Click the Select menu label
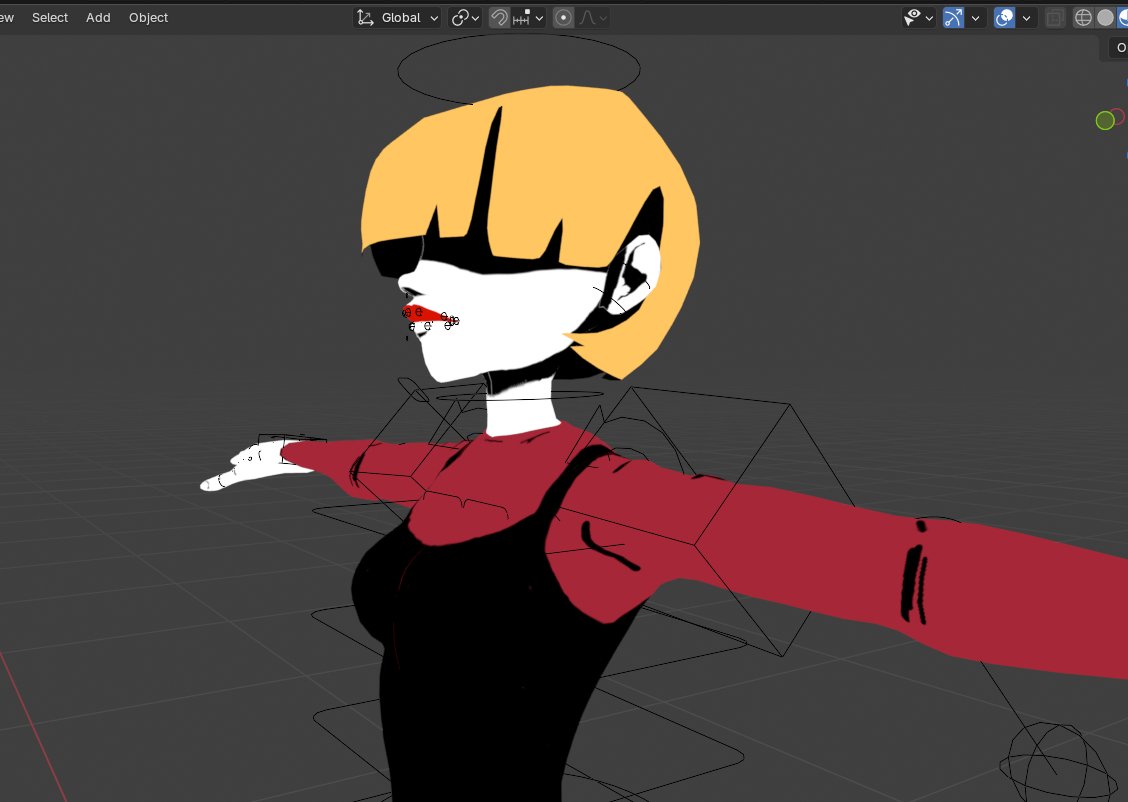 tap(49, 17)
